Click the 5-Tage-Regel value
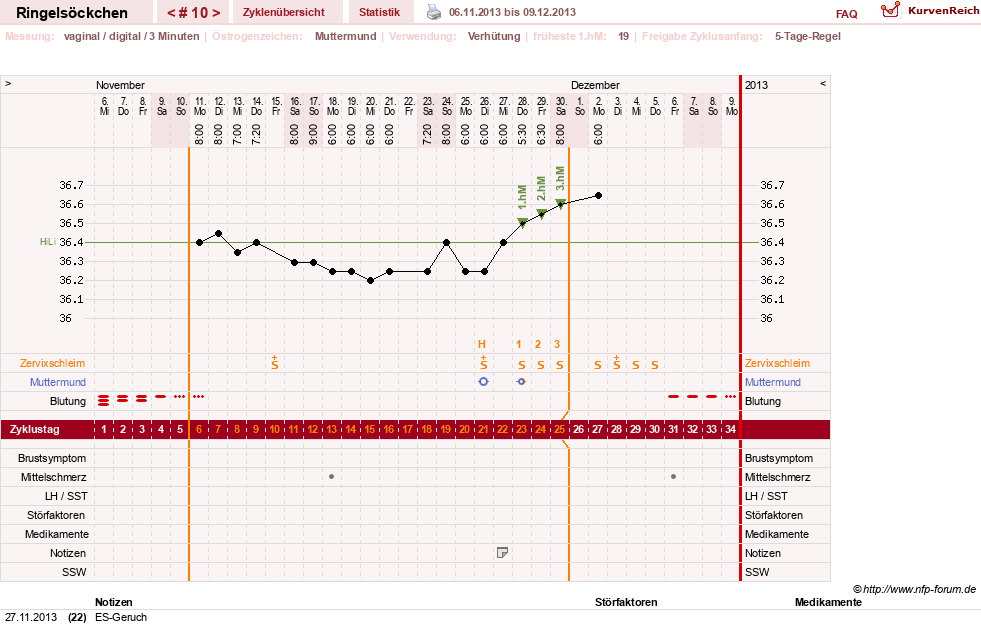Viewport: 981px width, 641px height. pyautogui.click(x=808, y=36)
